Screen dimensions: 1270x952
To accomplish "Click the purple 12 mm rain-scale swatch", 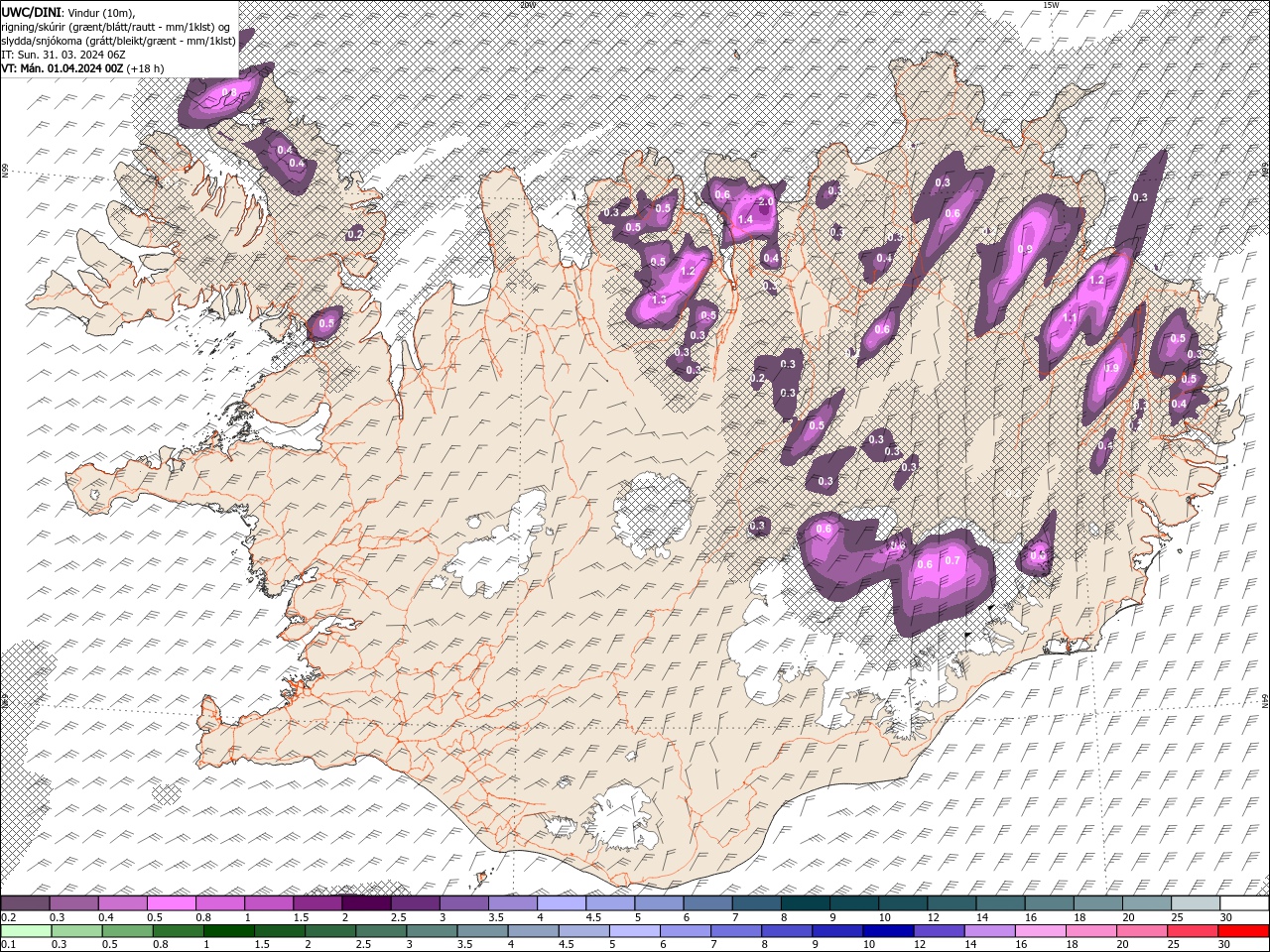I will [938, 931].
